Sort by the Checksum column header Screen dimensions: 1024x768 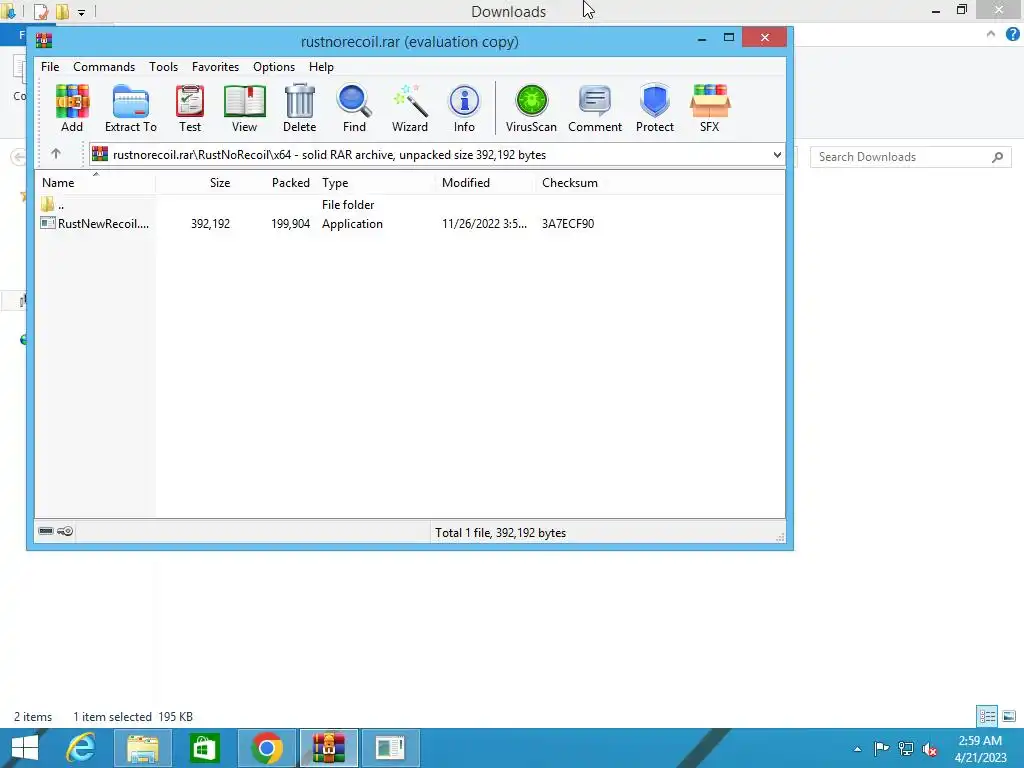(x=569, y=183)
